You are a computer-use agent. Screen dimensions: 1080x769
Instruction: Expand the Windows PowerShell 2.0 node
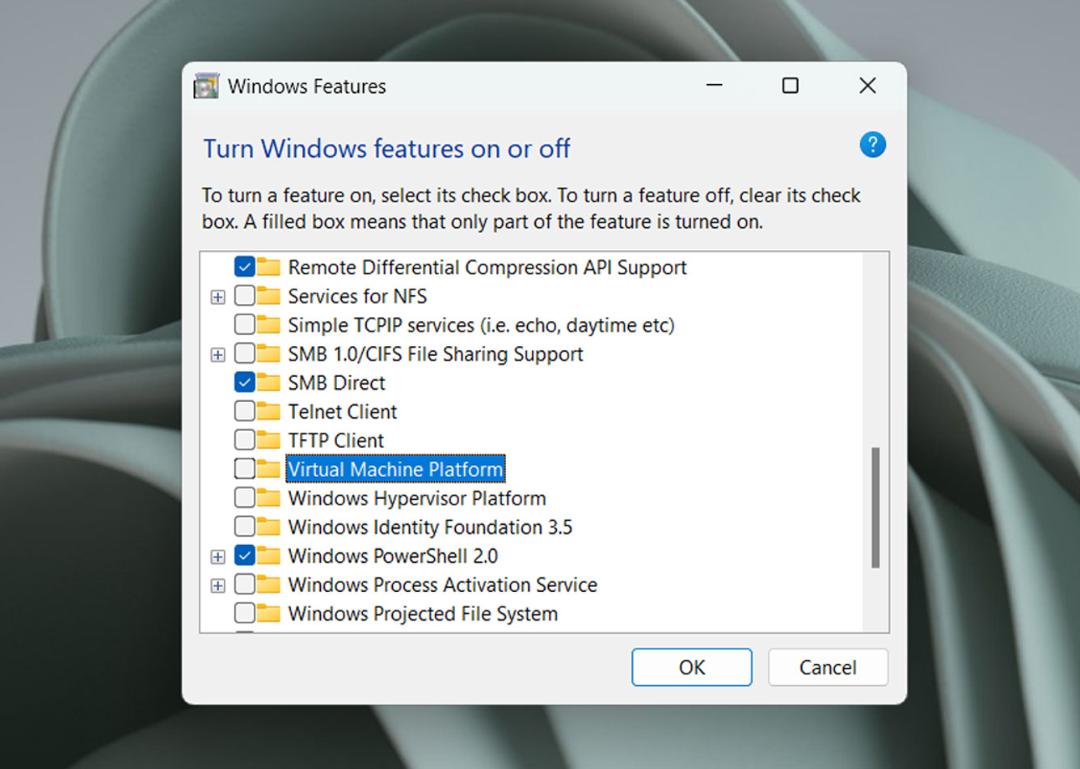pyautogui.click(x=218, y=557)
